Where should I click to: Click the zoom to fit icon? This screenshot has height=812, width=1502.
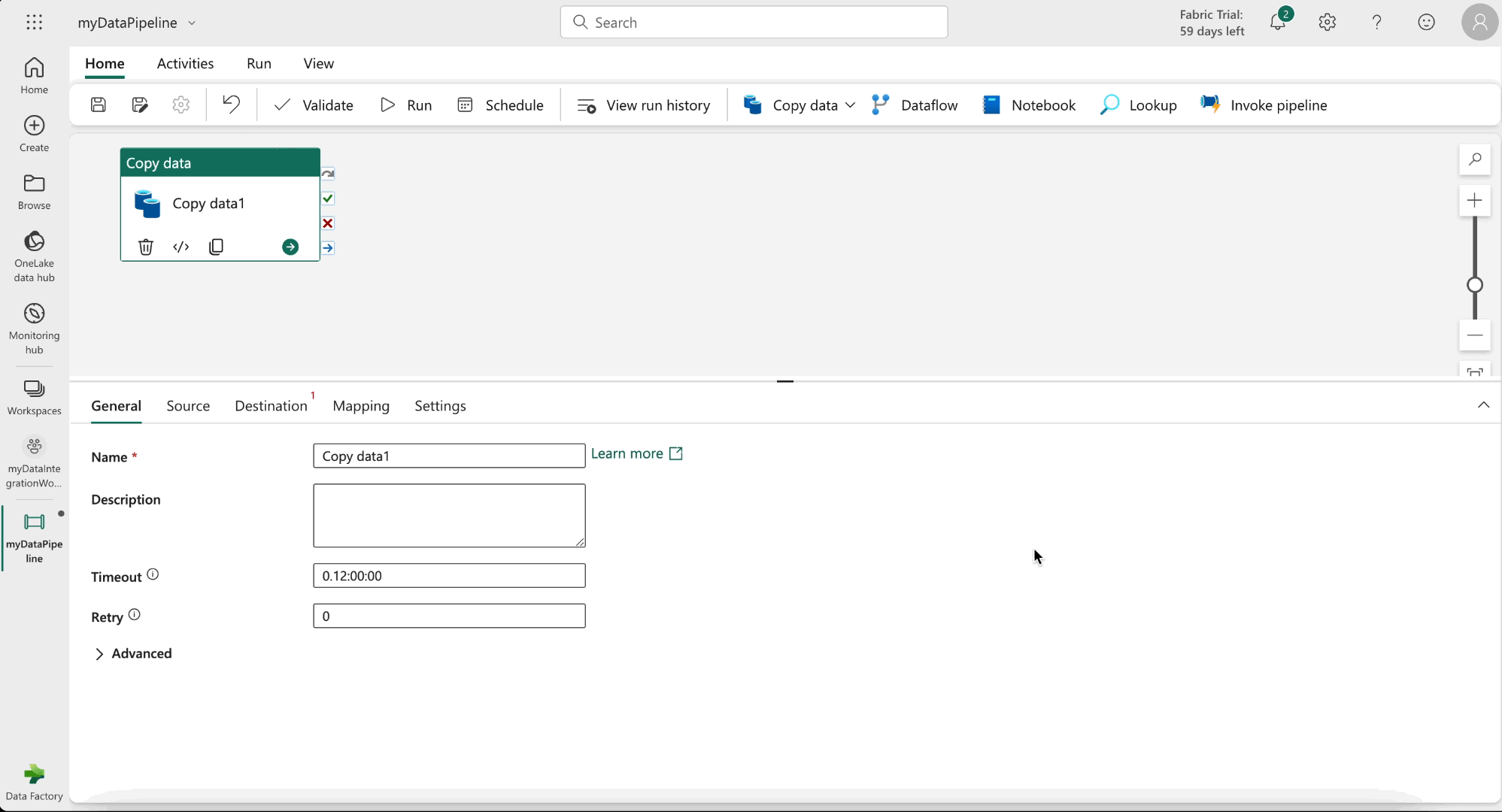(1475, 371)
